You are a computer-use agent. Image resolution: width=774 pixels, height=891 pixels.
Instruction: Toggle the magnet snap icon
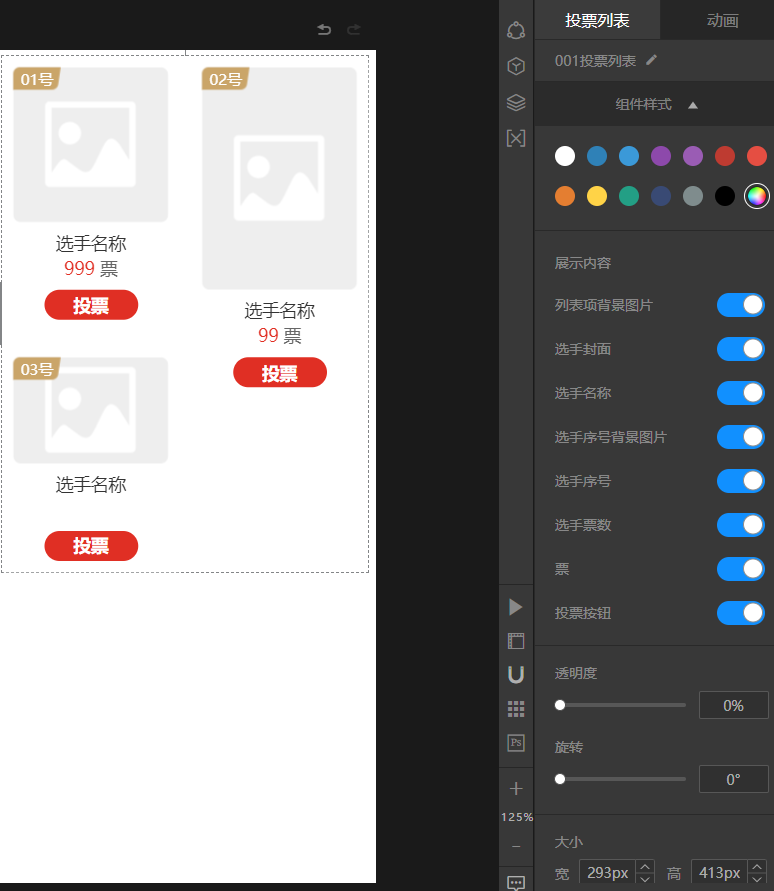point(516,675)
